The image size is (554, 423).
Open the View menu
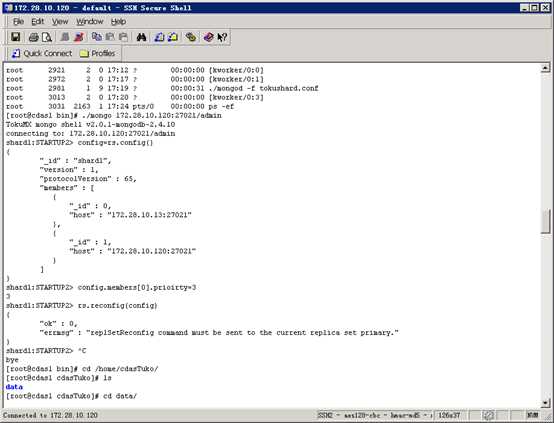60,22
